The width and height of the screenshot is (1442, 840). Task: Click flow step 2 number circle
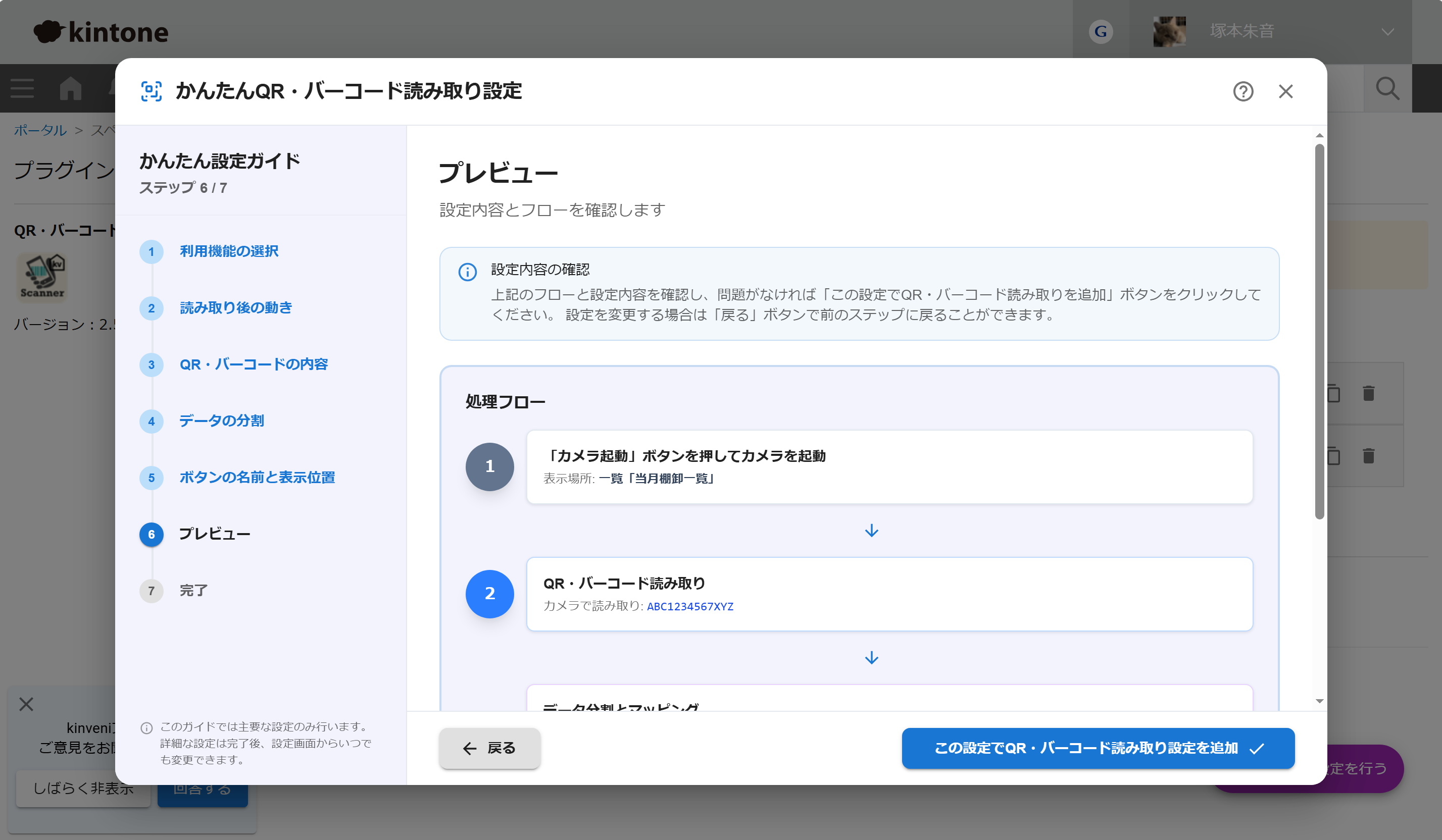point(489,594)
